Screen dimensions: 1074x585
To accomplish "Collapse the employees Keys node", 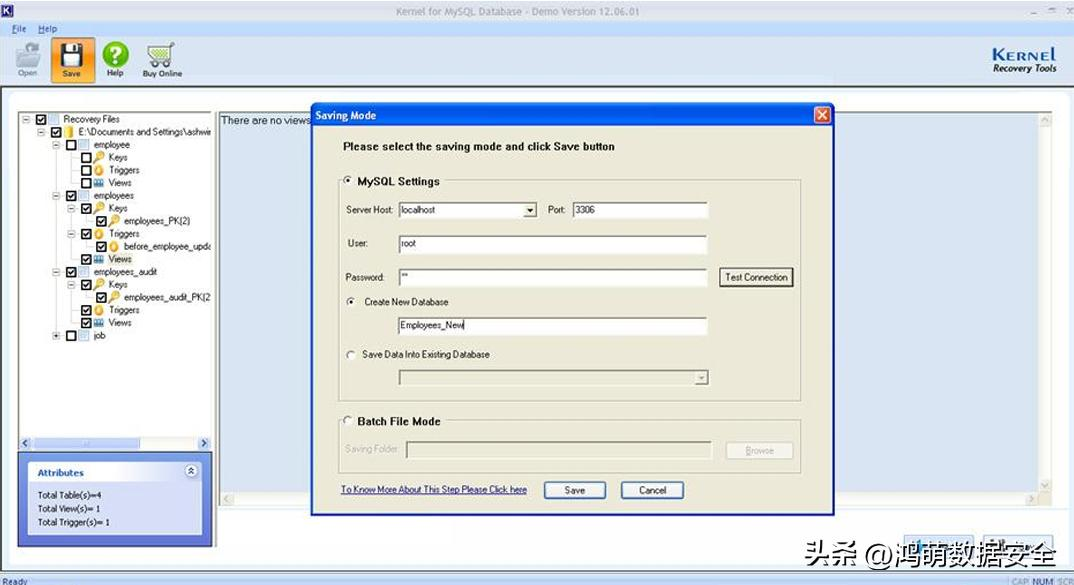I will click(71, 208).
